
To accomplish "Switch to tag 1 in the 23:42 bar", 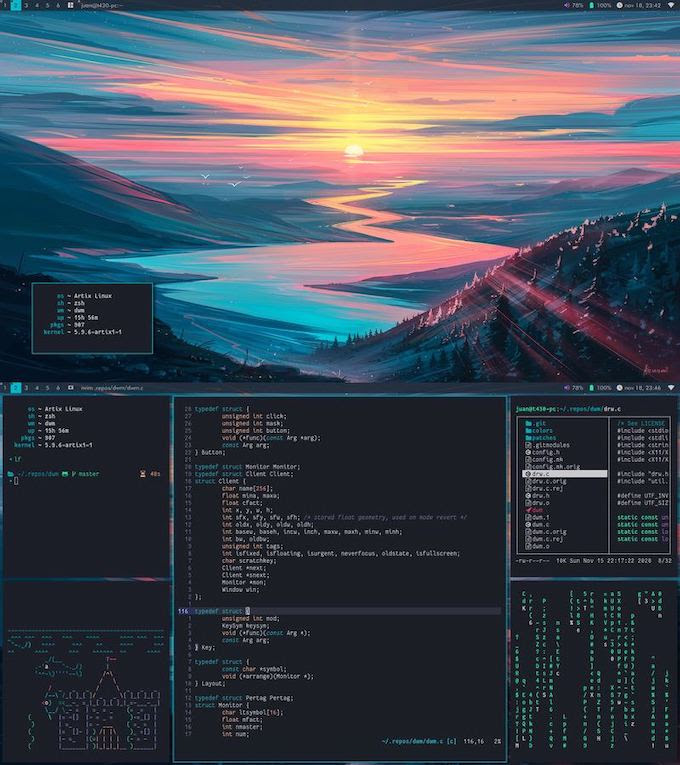I will click(x=4, y=5).
